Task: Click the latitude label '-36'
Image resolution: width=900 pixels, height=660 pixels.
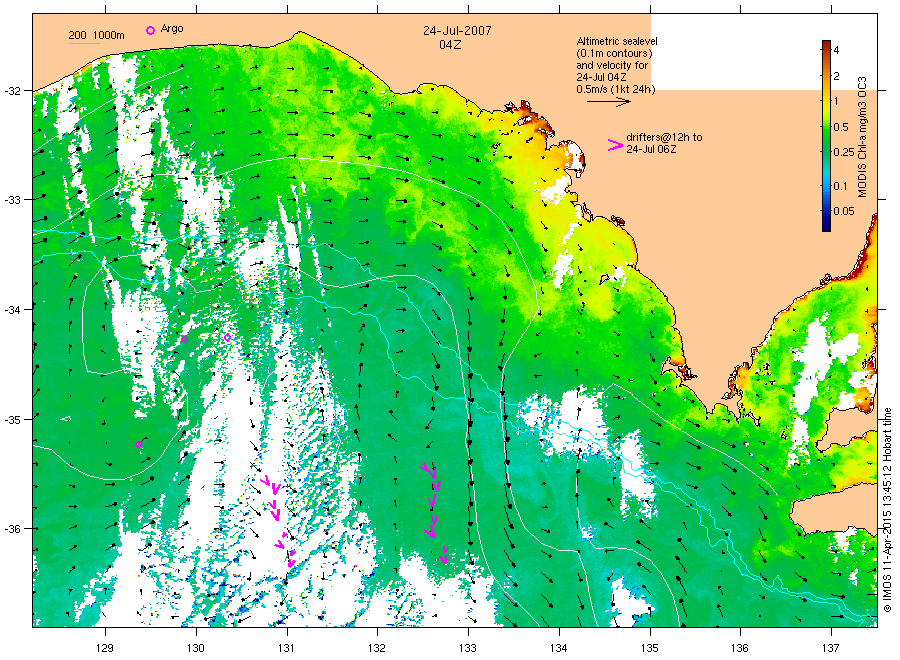Action: click(x=12, y=529)
